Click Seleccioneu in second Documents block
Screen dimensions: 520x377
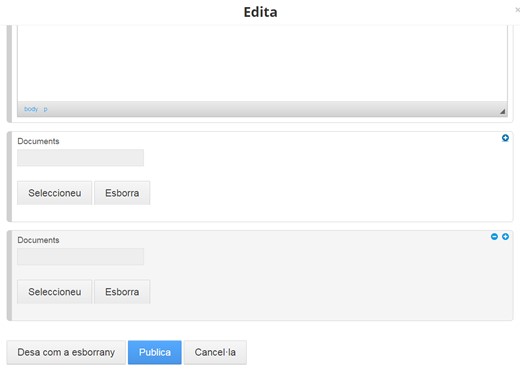[54, 292]
